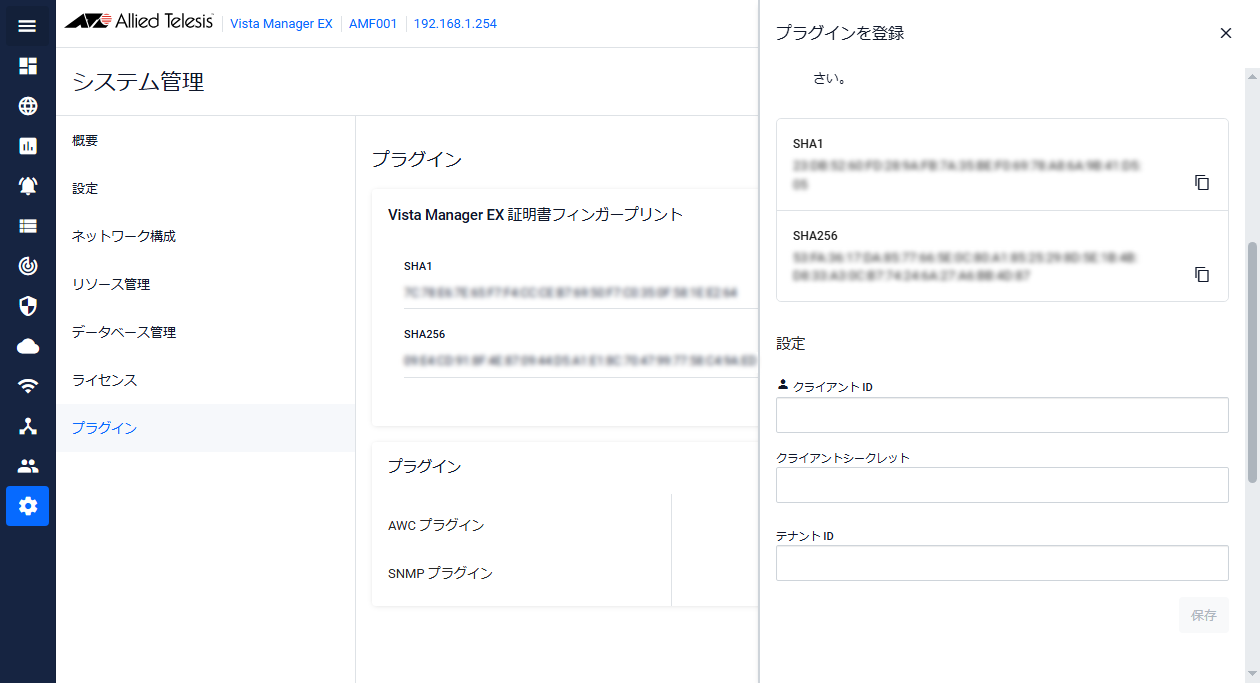This screenshot has width=1260, height=683.
Task: Open the hamburger menu in sidebar
Action: pos(27,26)
